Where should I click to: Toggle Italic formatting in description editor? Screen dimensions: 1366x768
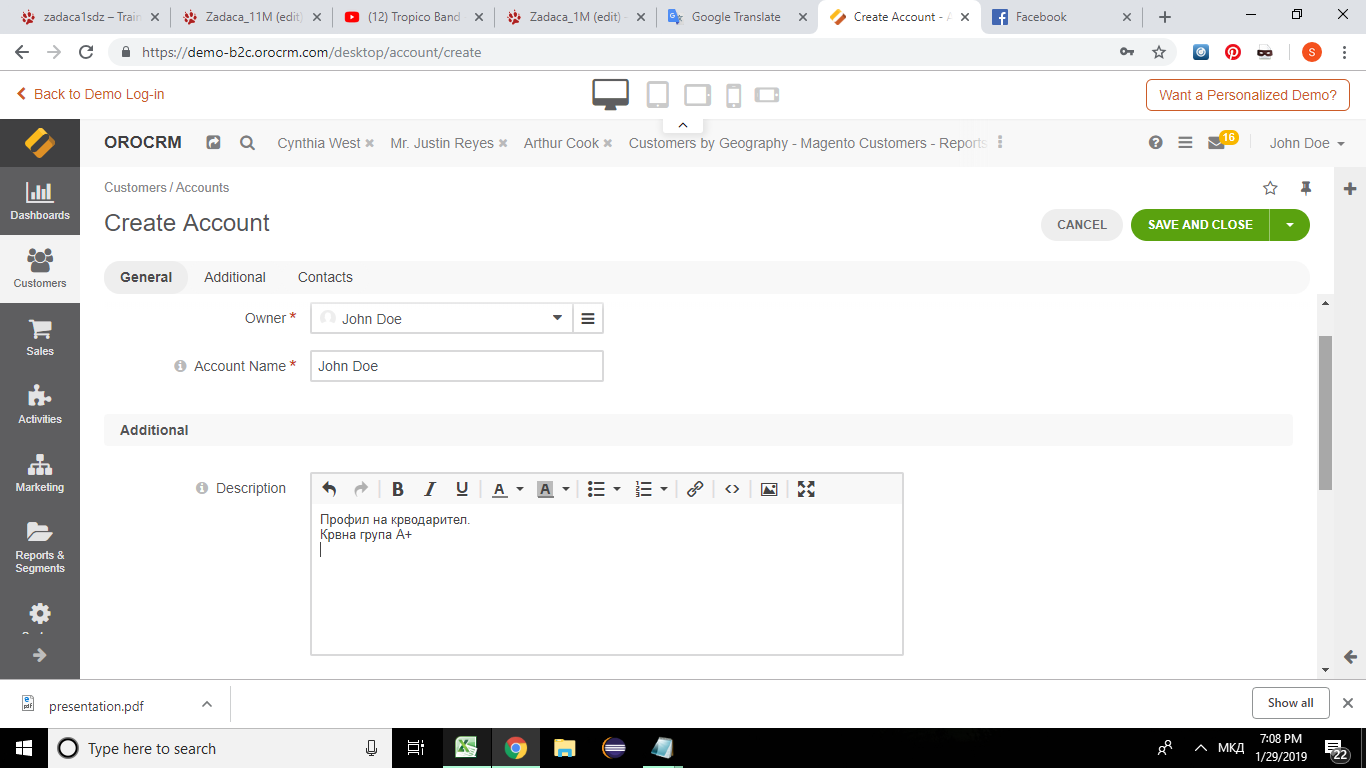tap(430, 489)
